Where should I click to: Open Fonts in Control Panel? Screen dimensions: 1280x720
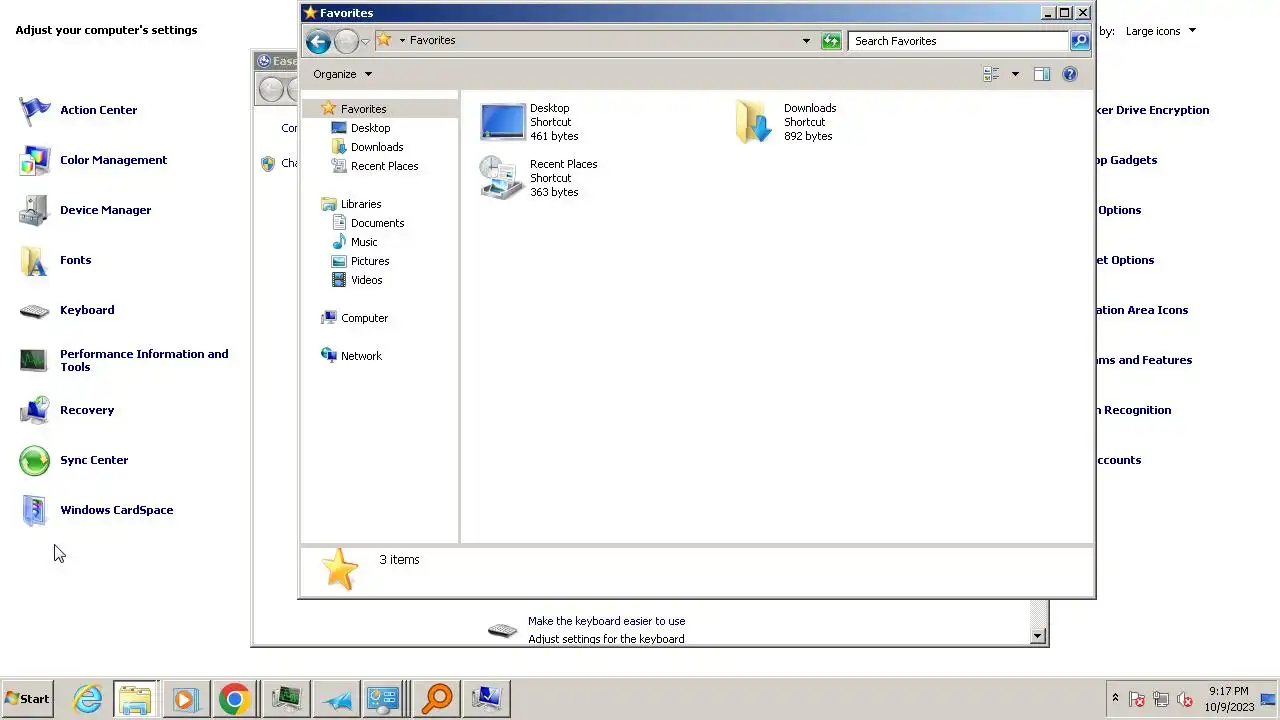pos(75,260)
